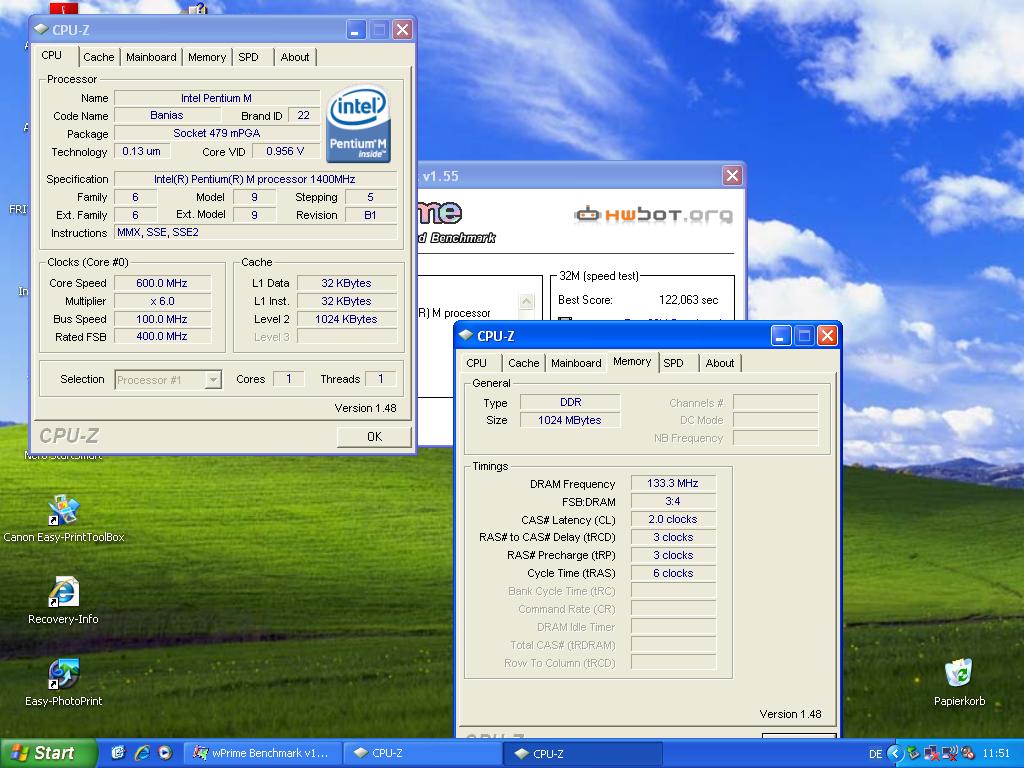
Task: Click the memory Type value 'DDR'
Action: coord(570,402)
